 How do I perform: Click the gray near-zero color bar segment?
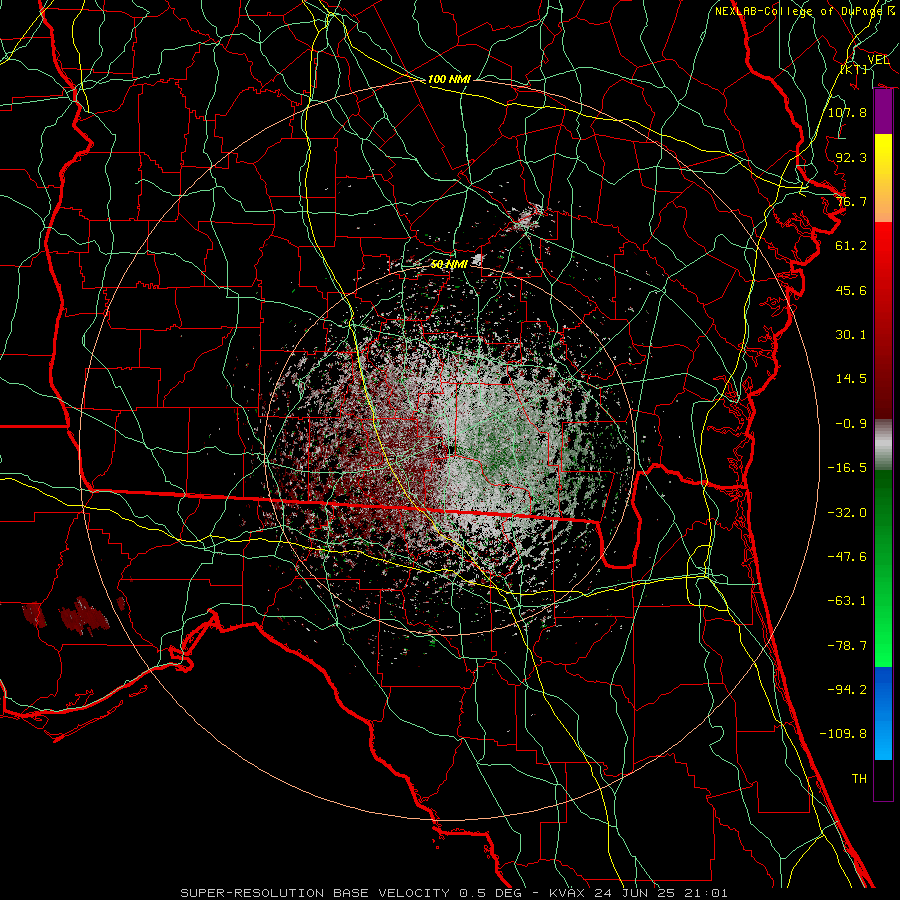pyautogui.click(x=883, y=445)
